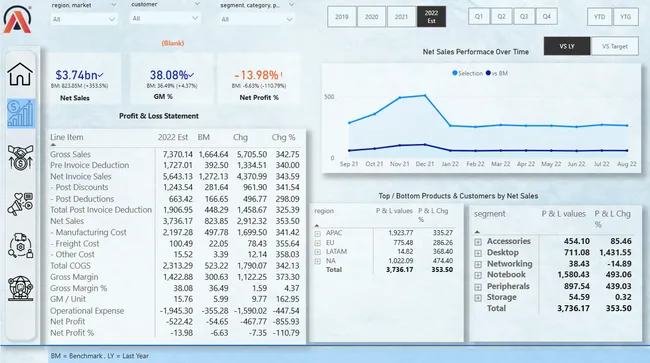Open the Sales handshake icon
The height and width of the screenshot is (363, 650).
pyautogui.click(x=20, y=157)
